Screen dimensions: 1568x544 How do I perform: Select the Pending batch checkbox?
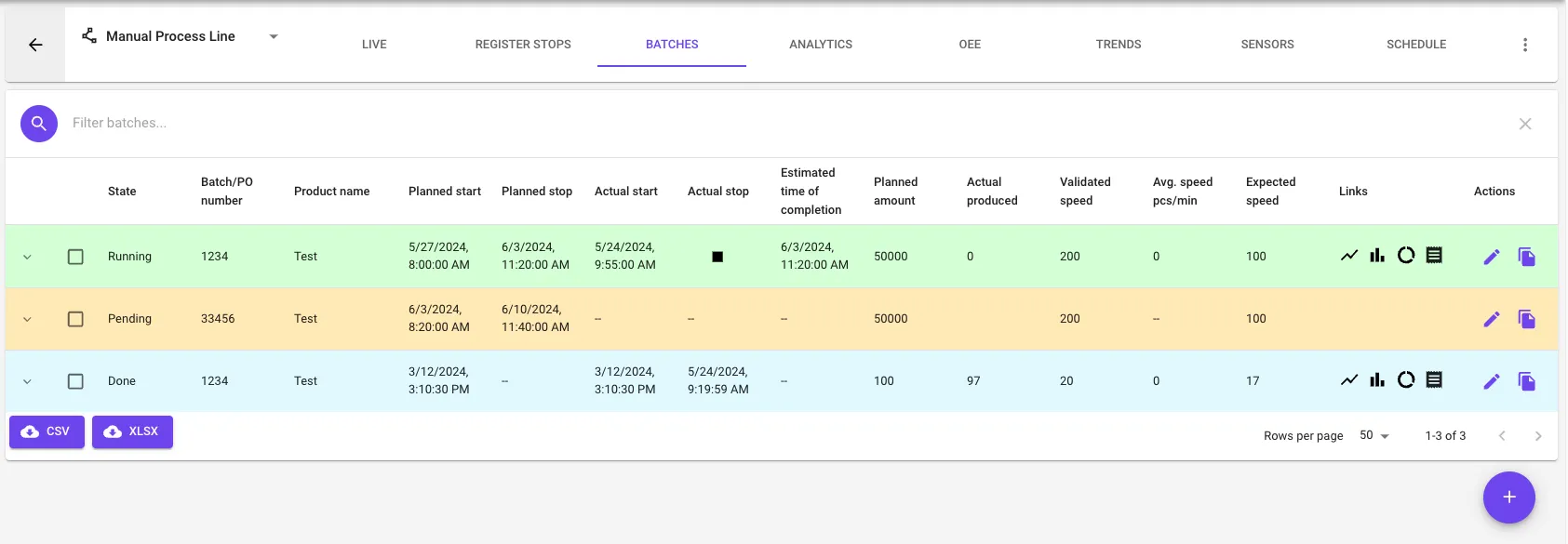(x=75, y=319)
